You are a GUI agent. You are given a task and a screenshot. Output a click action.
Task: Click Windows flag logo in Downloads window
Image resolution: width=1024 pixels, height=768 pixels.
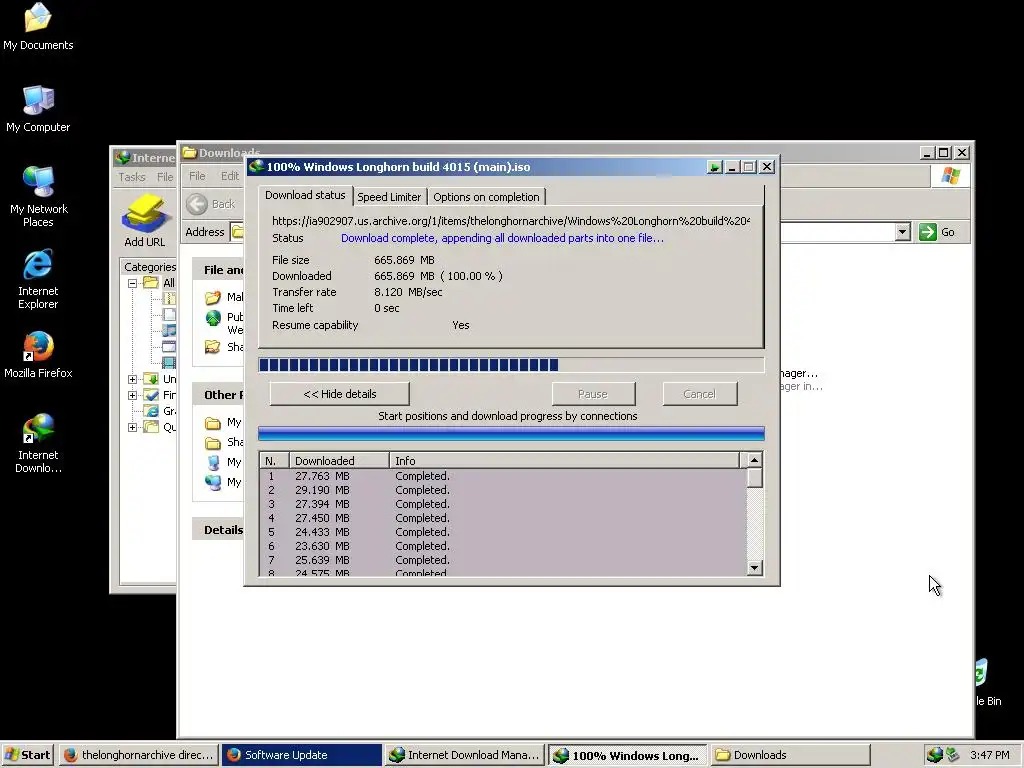click(950, 176)
